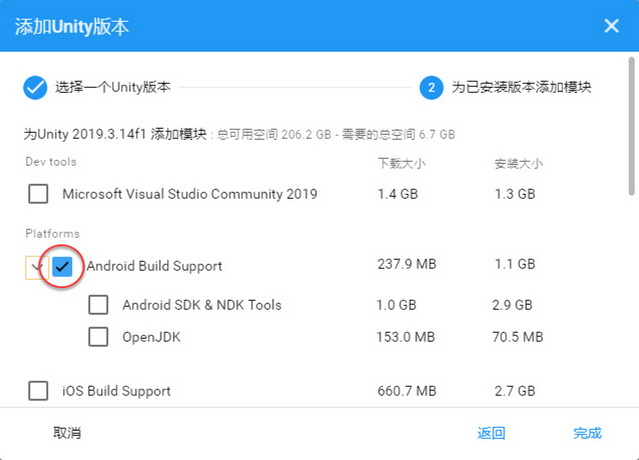Viewport: 639px width, 460px height.
Task: Click the Microsoft Visual Studio Community 2019 label
Action: [x=190, y=194]
